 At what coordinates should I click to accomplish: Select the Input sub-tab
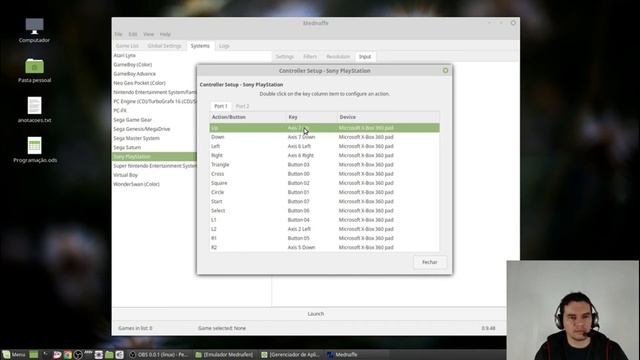point(365,57)
